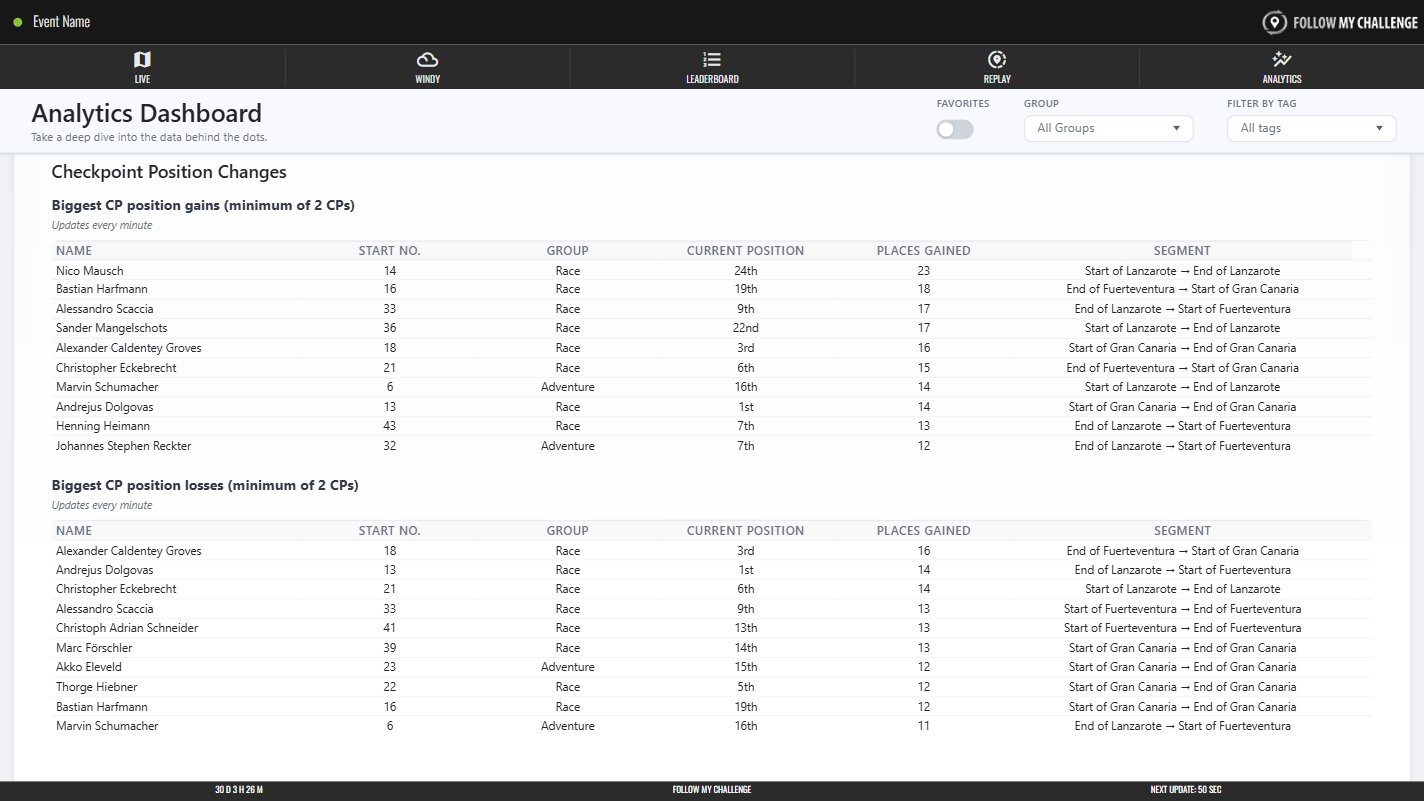
Task: Open the Analytics sparkle chart icon
Action: click(x=1281, y=60)
